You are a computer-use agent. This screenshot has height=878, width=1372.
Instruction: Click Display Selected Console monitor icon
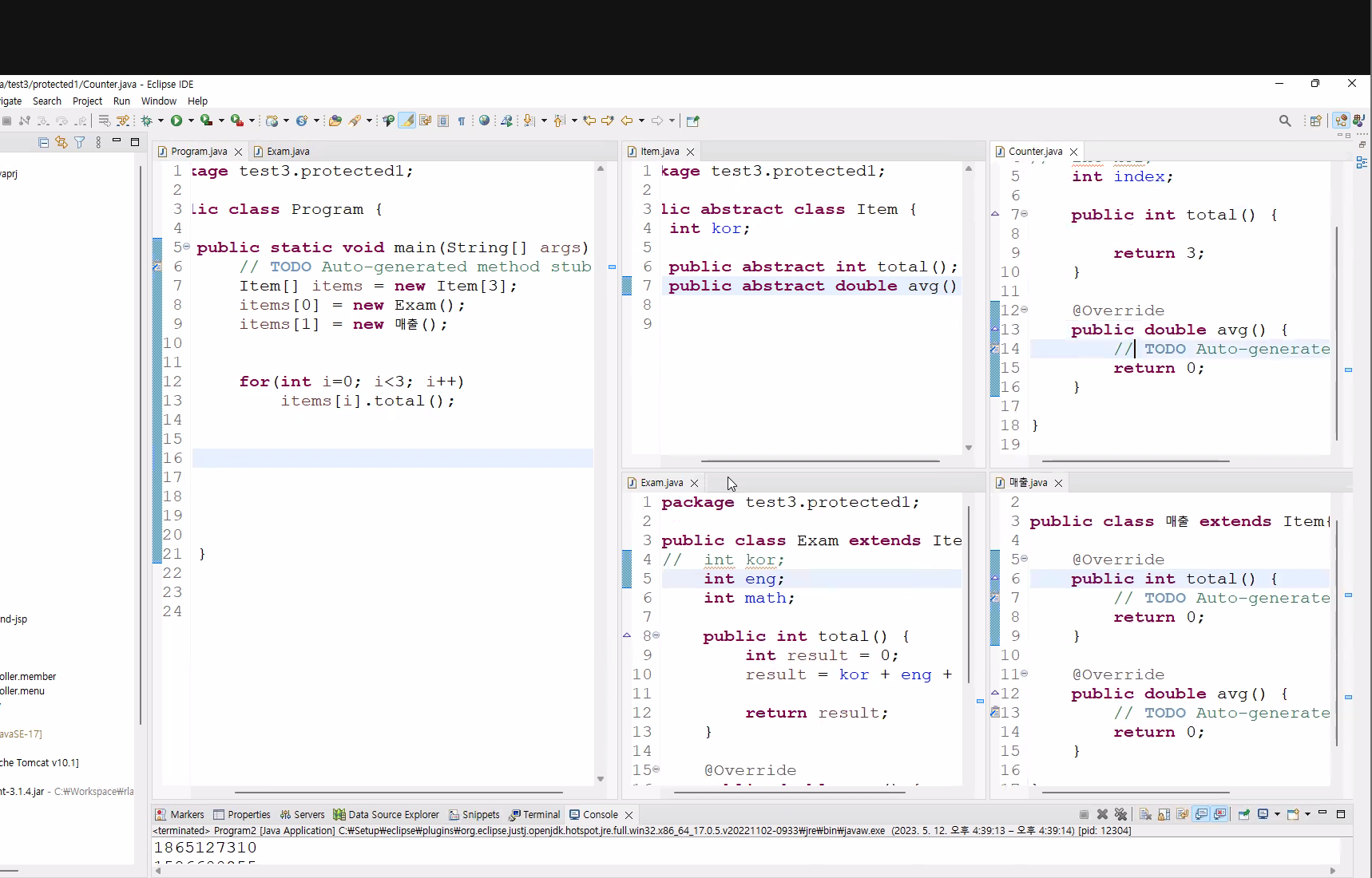[x=1263, y=814]
